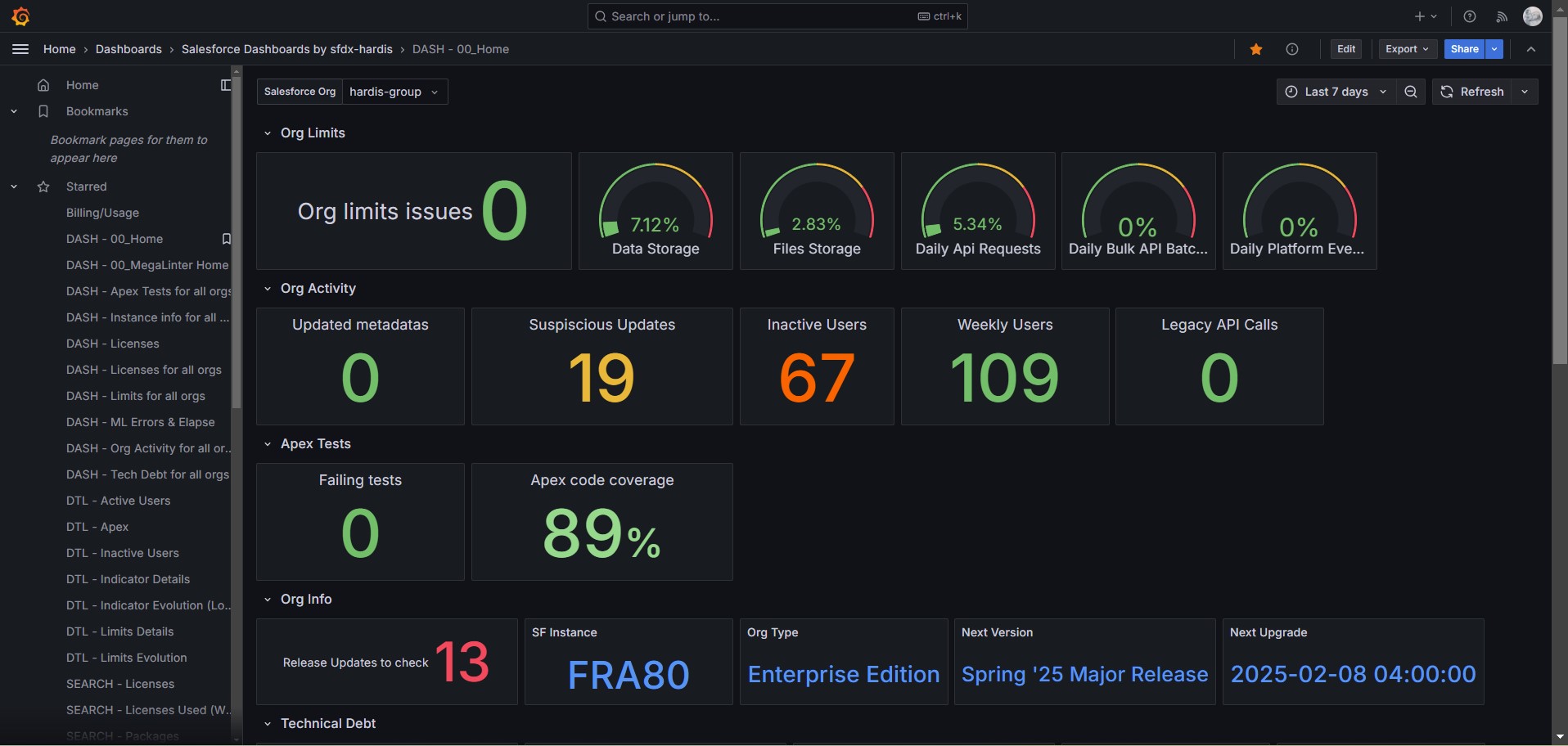This screenshot has width=1568, height=746.
Task: Open the help question mark icon
Action: click(x=1470, y=16)
